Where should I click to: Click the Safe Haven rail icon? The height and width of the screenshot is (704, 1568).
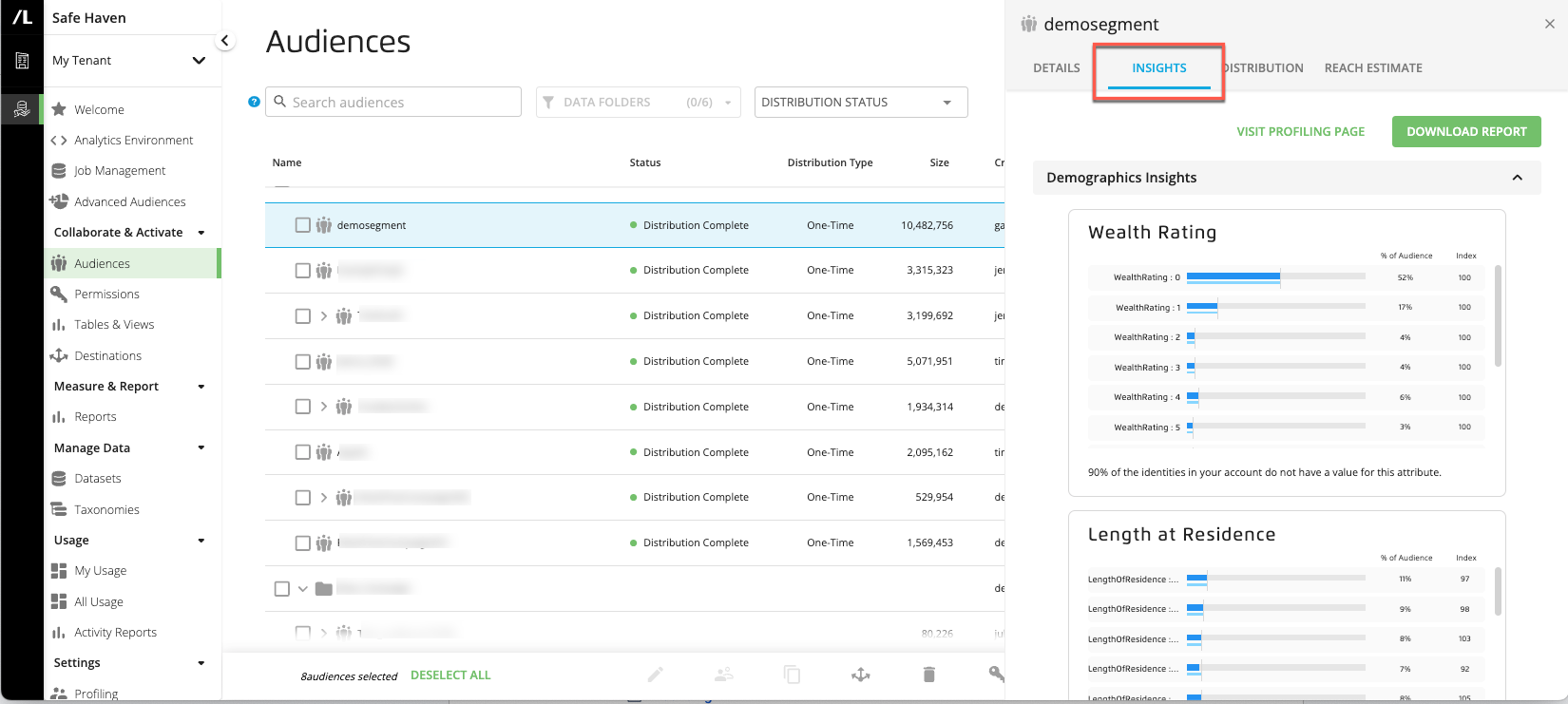pos(22,109)
